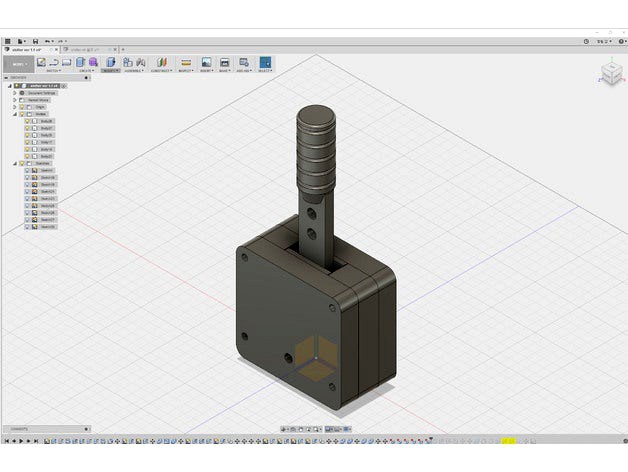Pick the Measure ruler icon
The image size is (628, 472).
[185, 62]
